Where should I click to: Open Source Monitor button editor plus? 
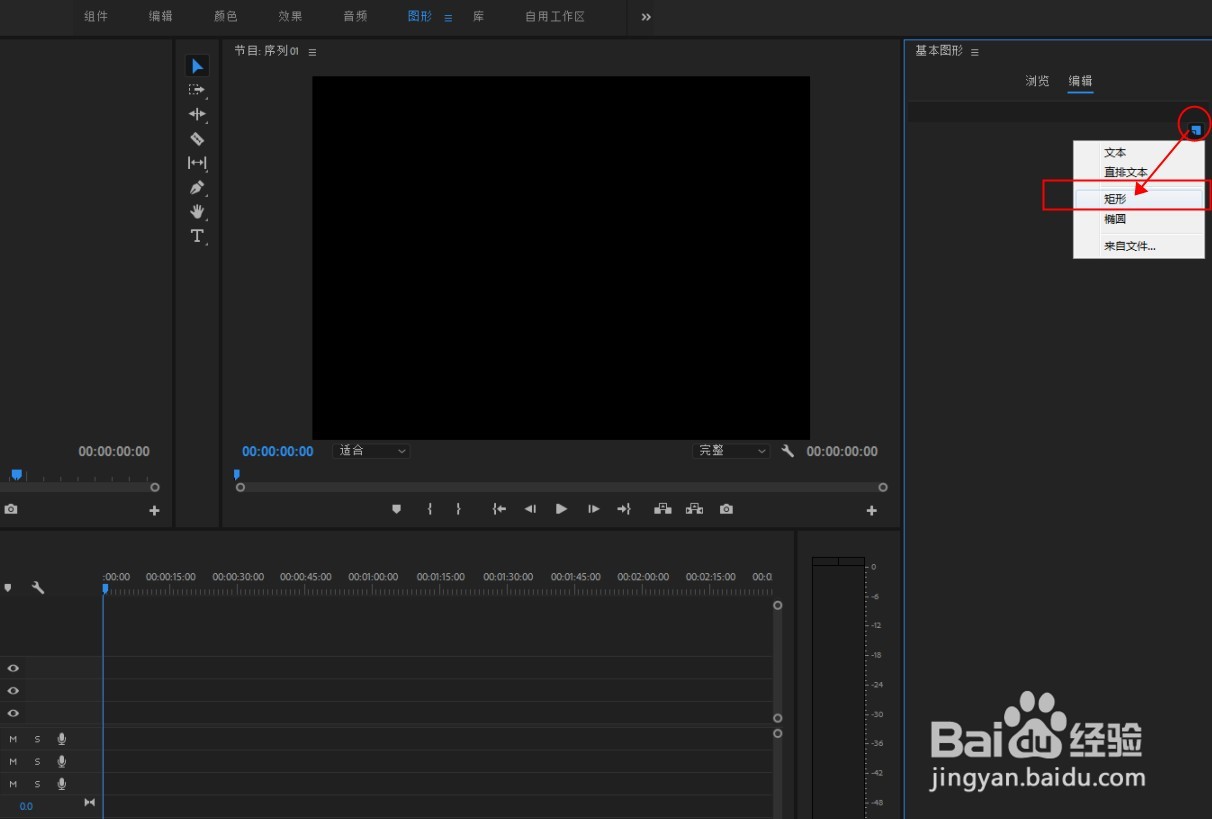[154, 511]
